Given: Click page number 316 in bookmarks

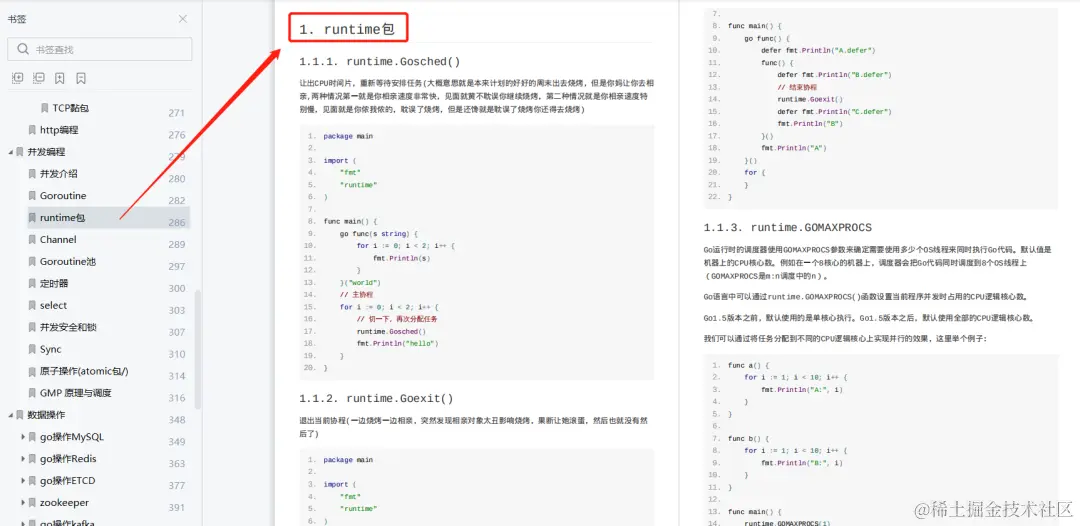Looking at the screenshot, I should pos(177,399).
